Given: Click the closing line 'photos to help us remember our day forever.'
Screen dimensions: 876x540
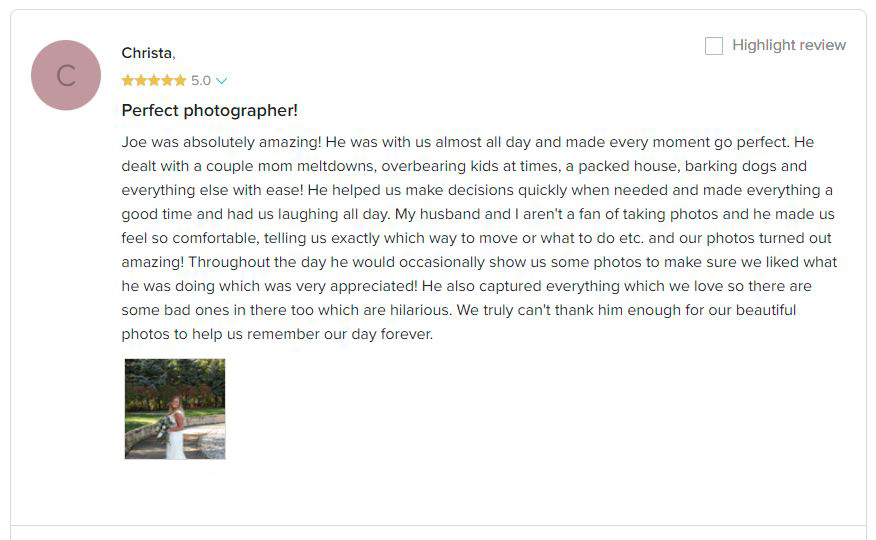Looking at the screenshot, I should pyautogui.click(x=277, y=334).
